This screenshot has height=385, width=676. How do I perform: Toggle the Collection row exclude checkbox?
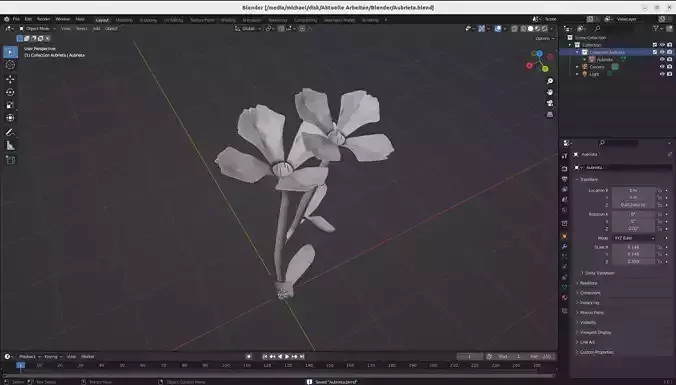coord(655,45)
